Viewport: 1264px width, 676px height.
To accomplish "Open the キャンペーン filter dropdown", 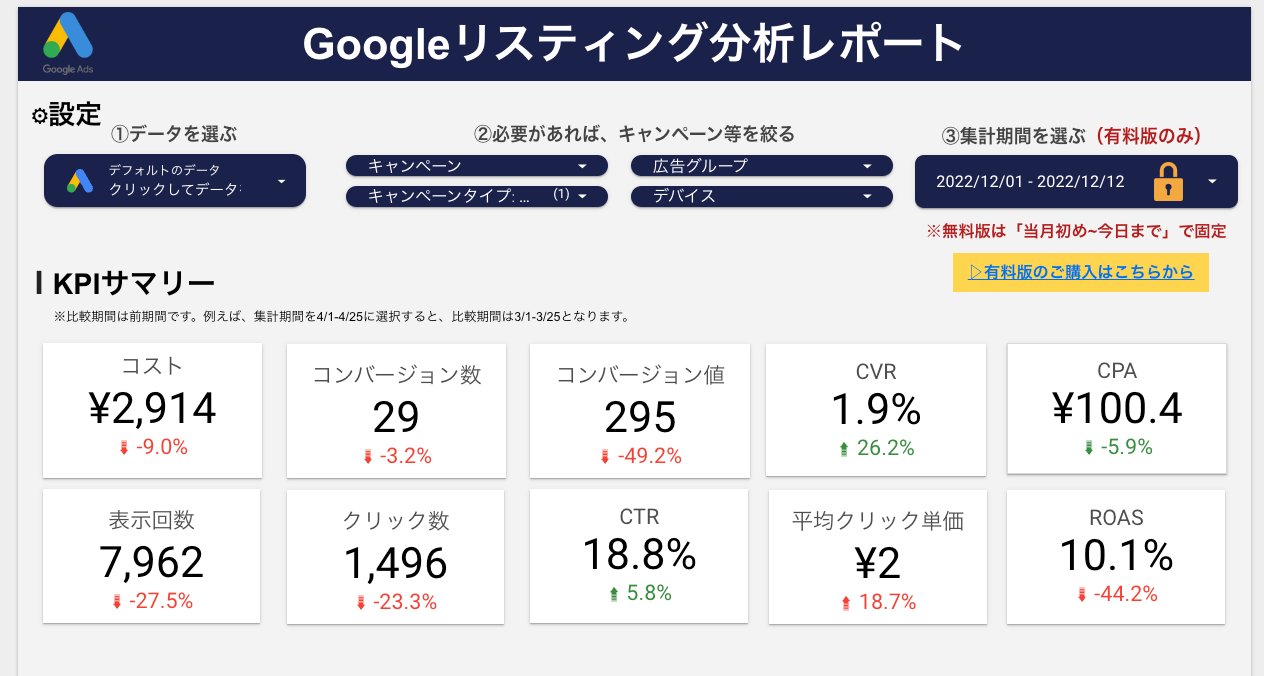I will (x=477, y=166).
